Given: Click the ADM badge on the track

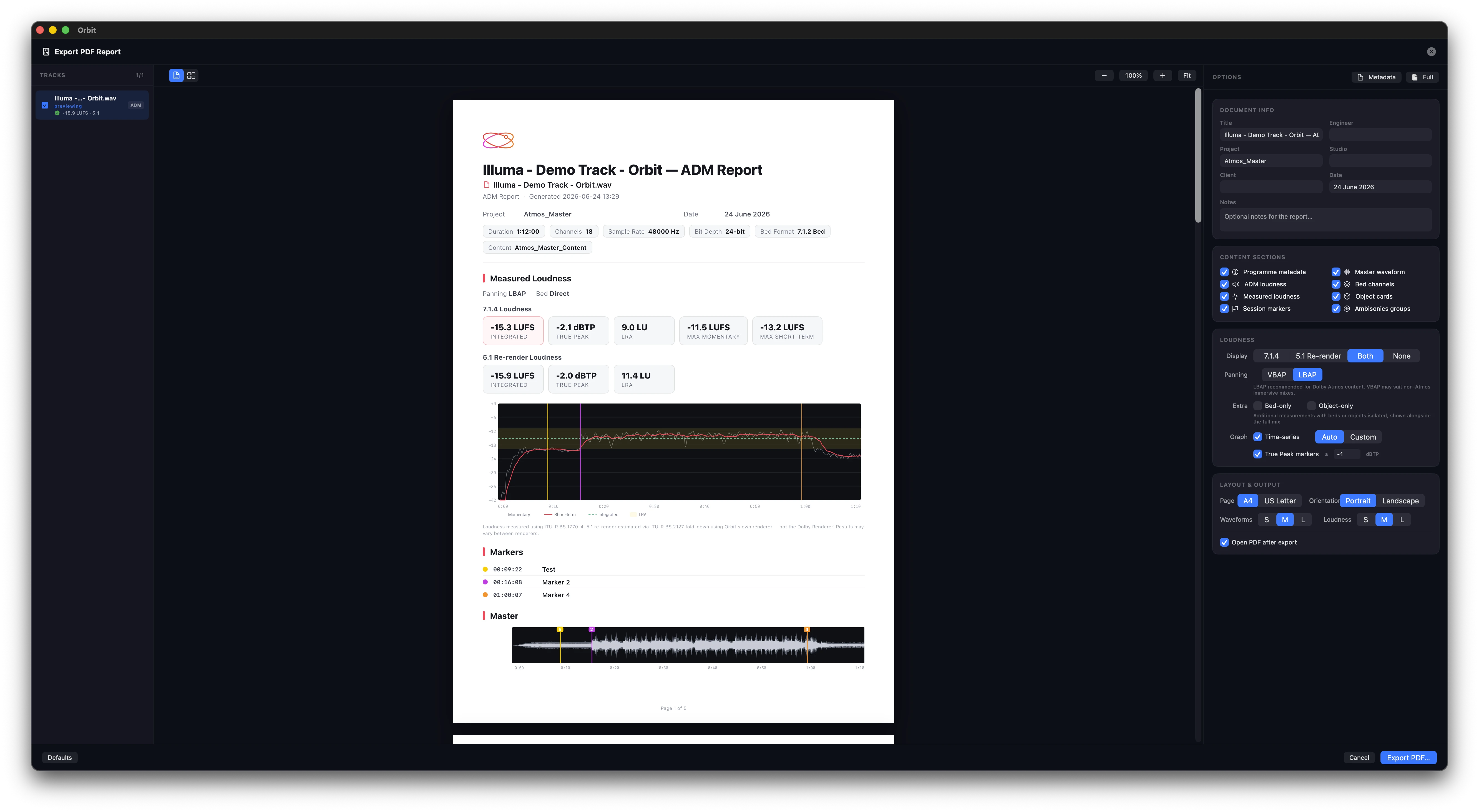Looking at the screenshot, I should (135, 105).
